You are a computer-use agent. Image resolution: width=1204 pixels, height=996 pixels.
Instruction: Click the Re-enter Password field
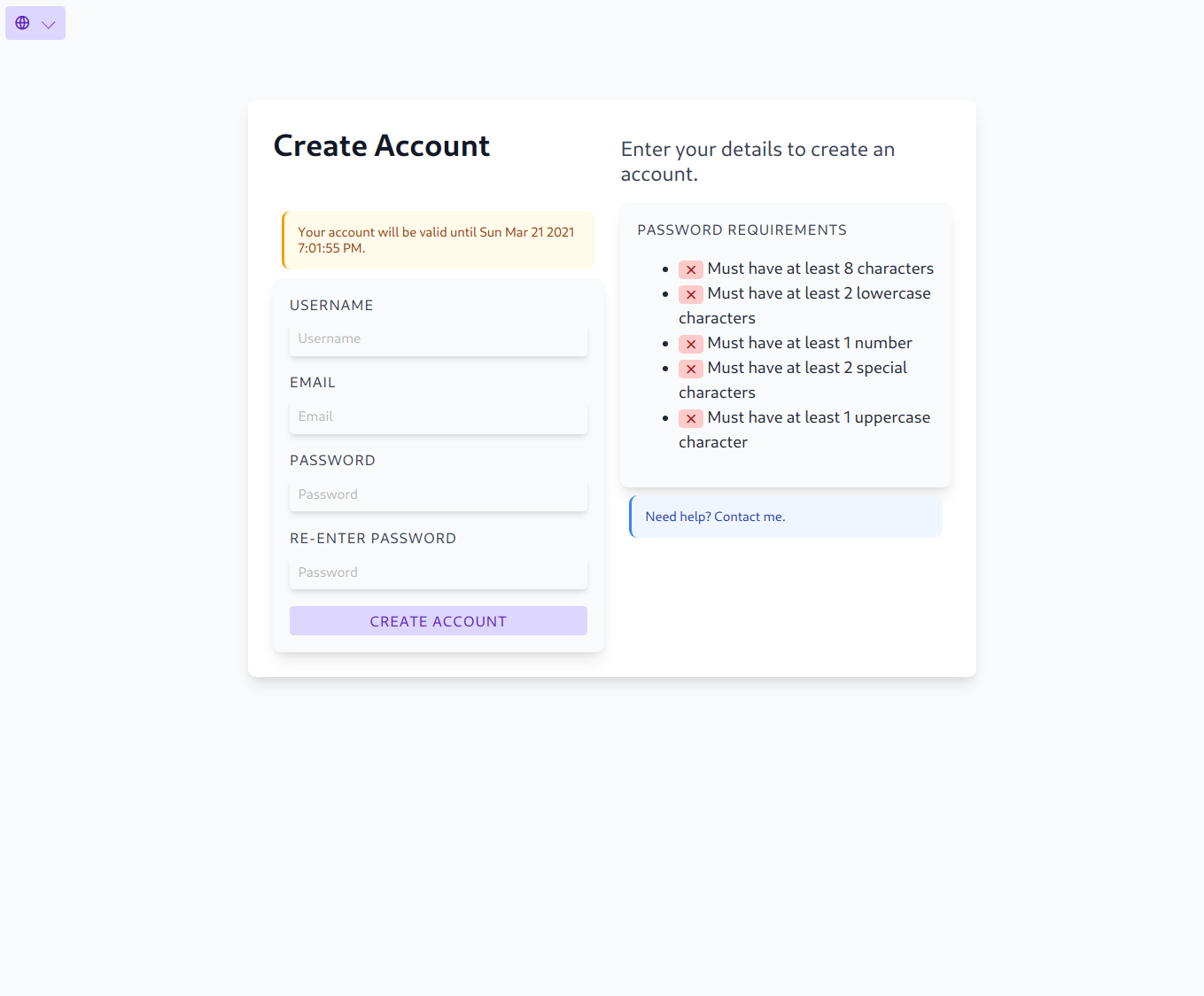click(x=438, y=572)
